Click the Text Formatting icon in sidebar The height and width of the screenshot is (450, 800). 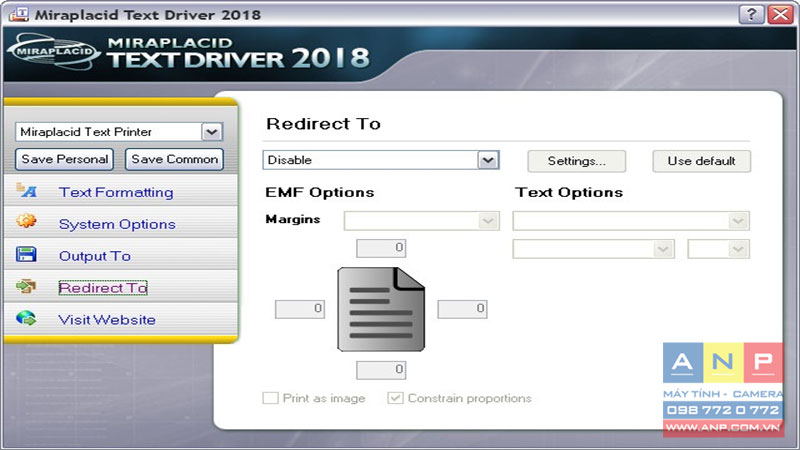click(x=27, y=191)
